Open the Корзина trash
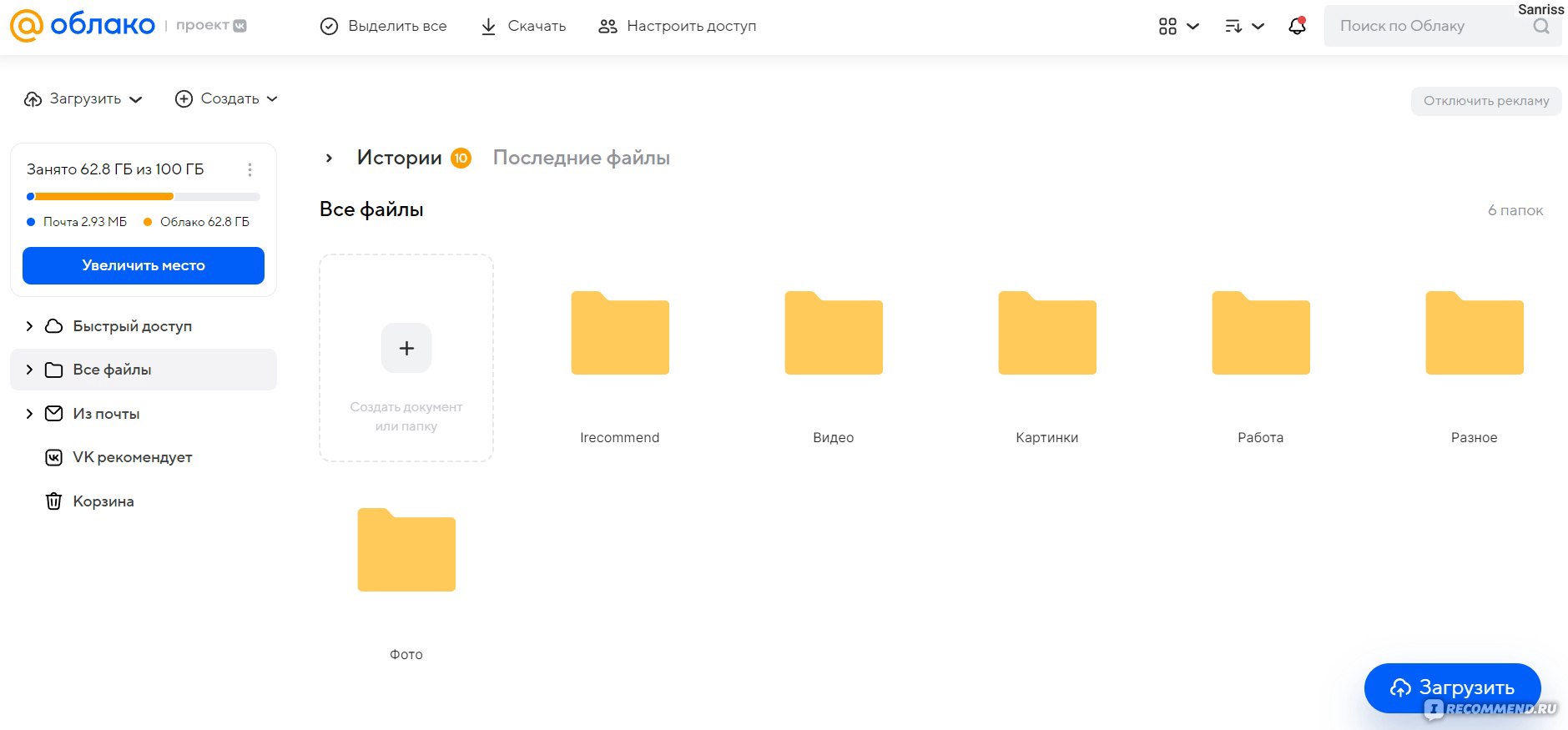1568x730 pixels. point(103,501)
